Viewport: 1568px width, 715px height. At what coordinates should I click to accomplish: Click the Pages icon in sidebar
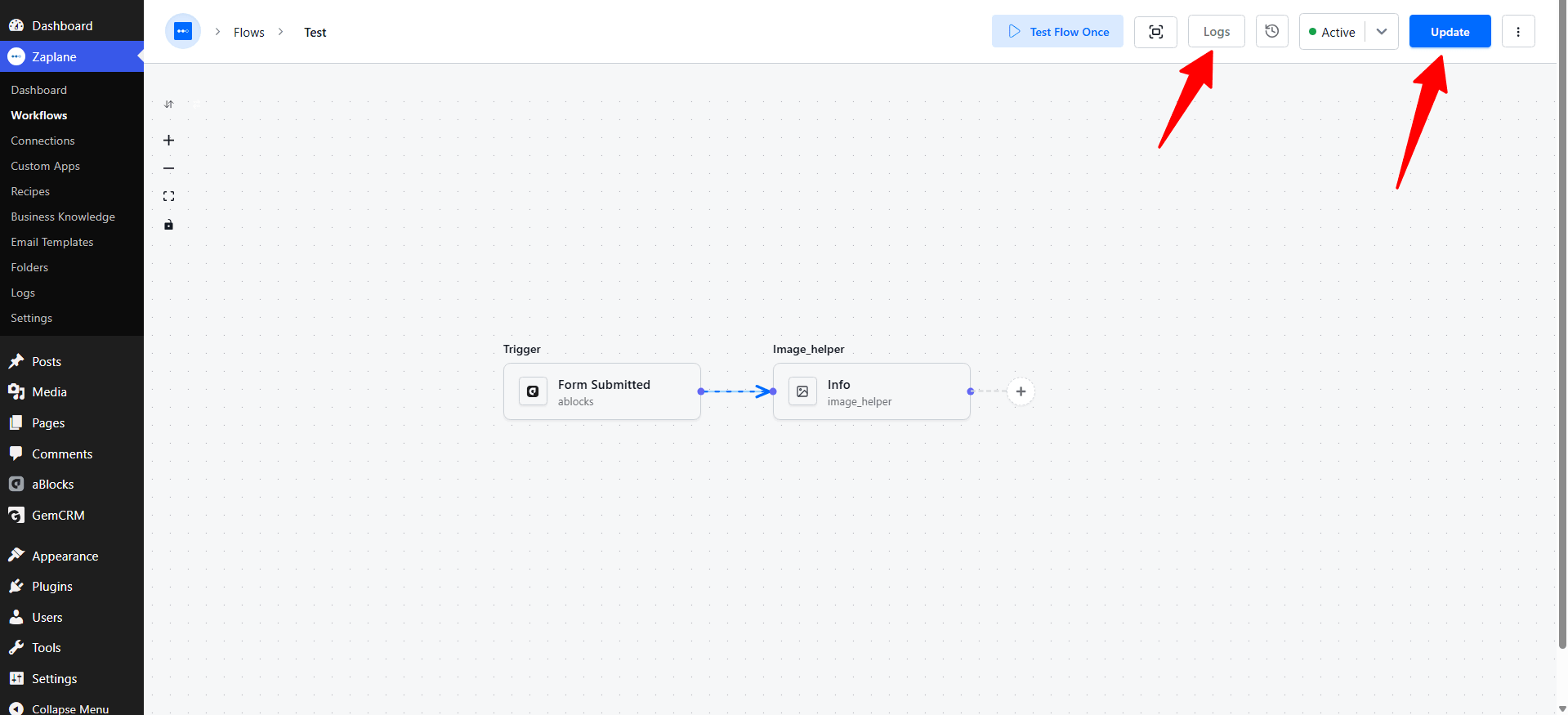tap(16, 422)
